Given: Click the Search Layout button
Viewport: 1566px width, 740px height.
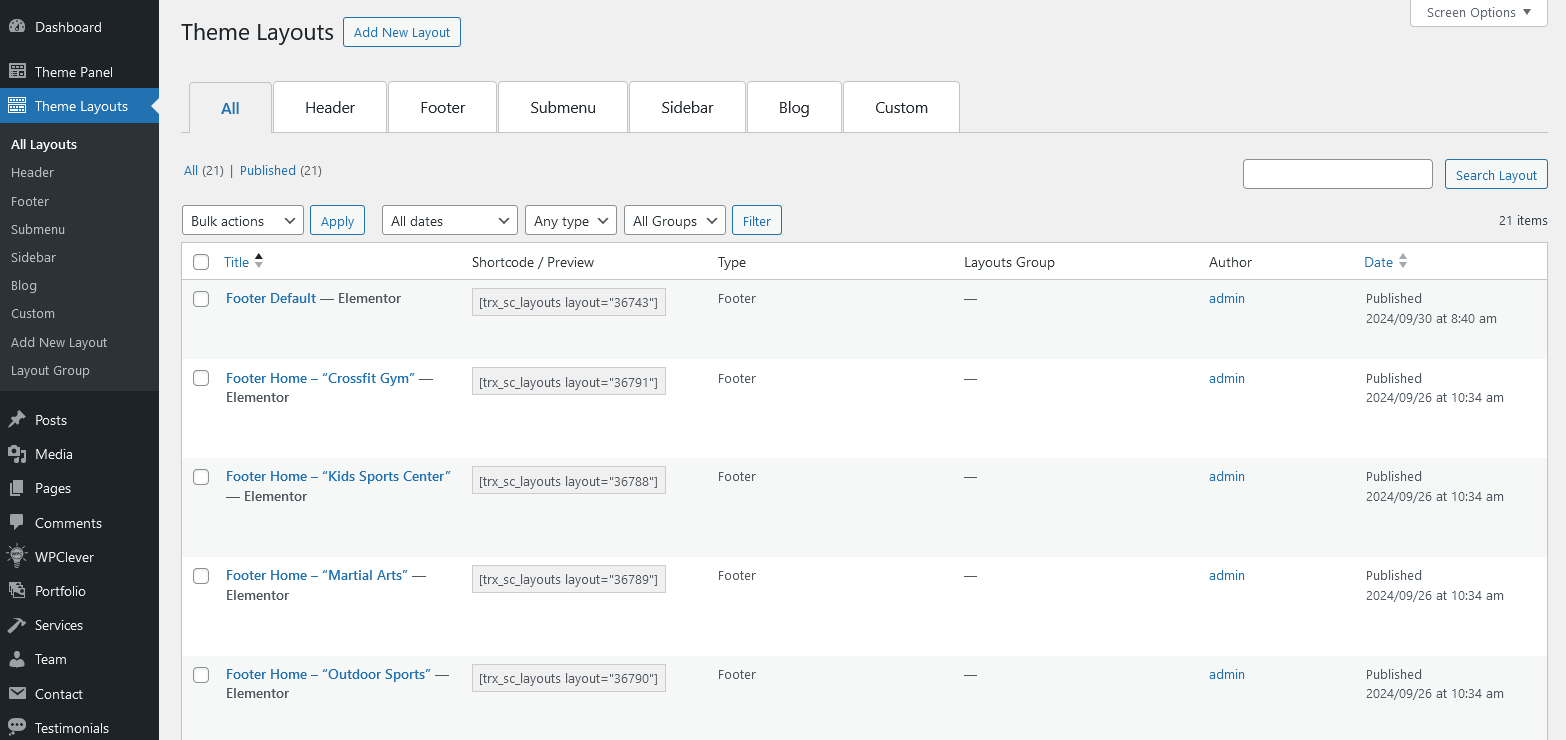Looking at the screenshot, I should click(x=1496, y=175).
